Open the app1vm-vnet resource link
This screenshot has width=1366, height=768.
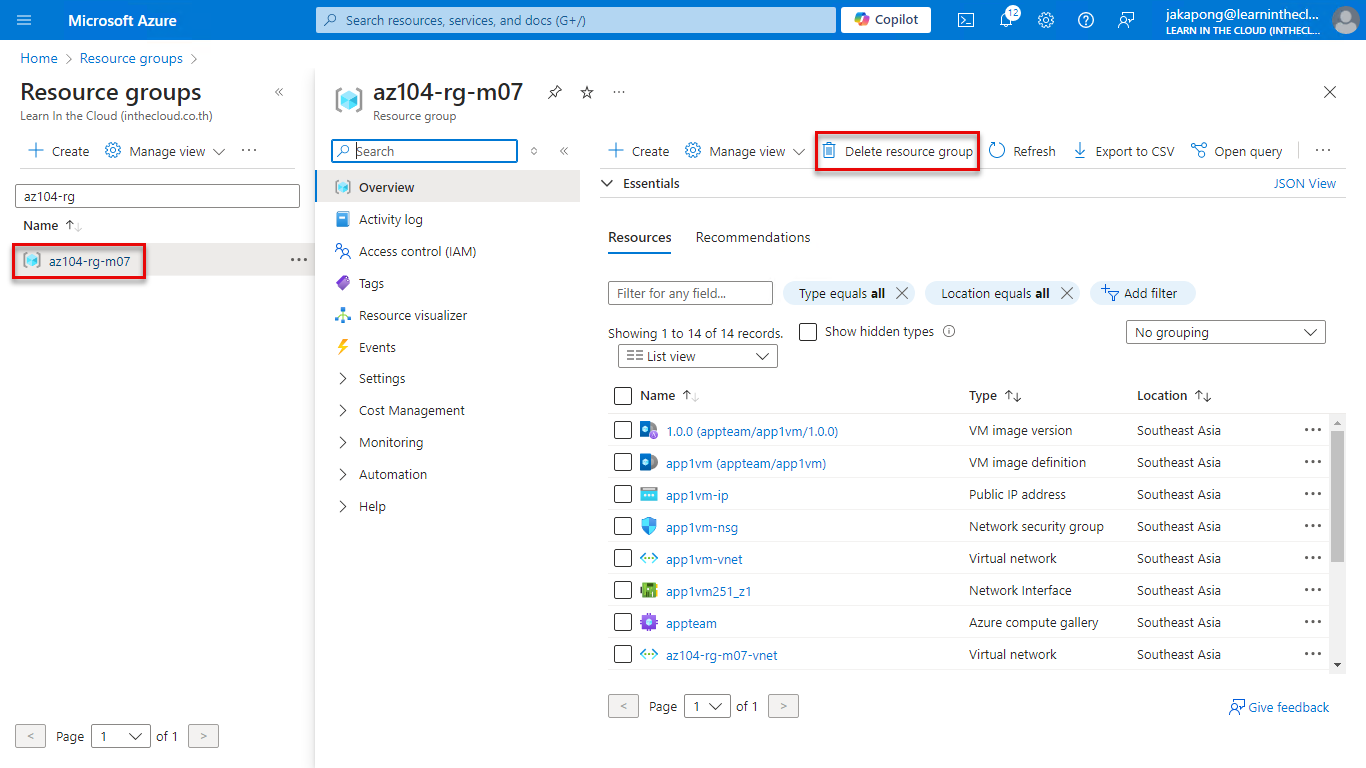[x=704, y=559]
